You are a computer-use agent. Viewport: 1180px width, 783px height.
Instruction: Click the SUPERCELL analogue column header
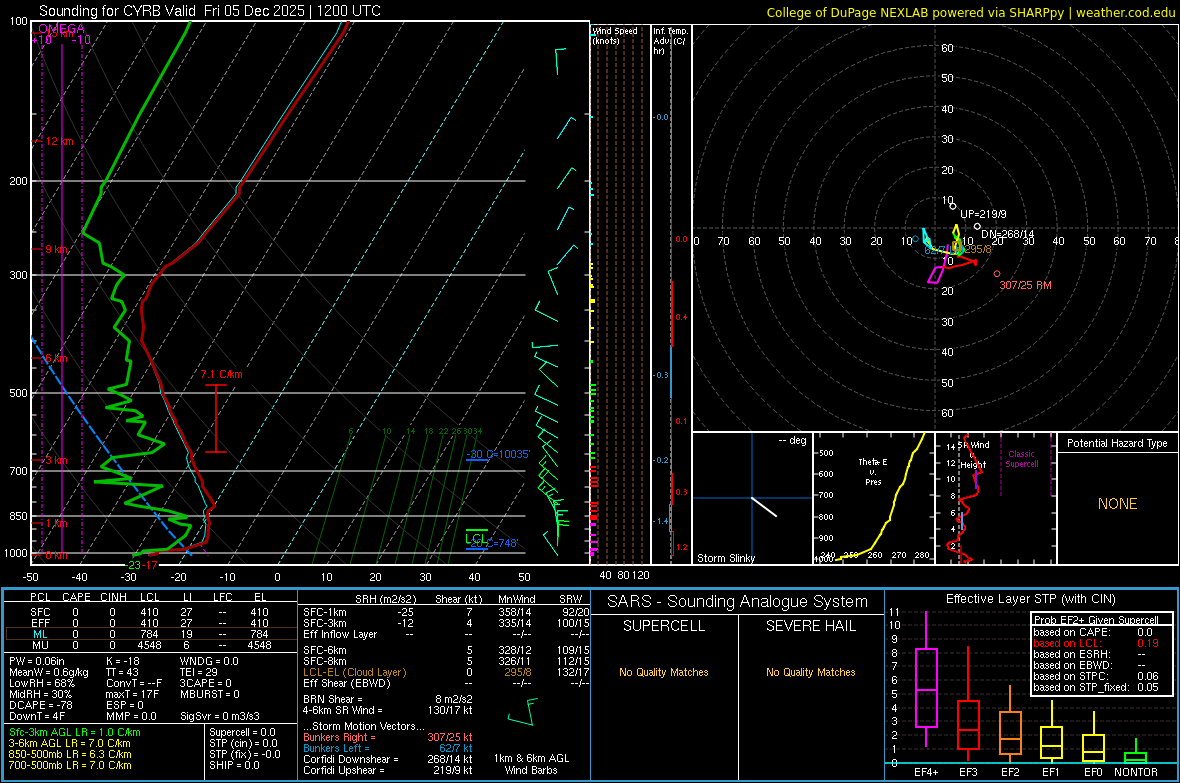tap(664, 626)
